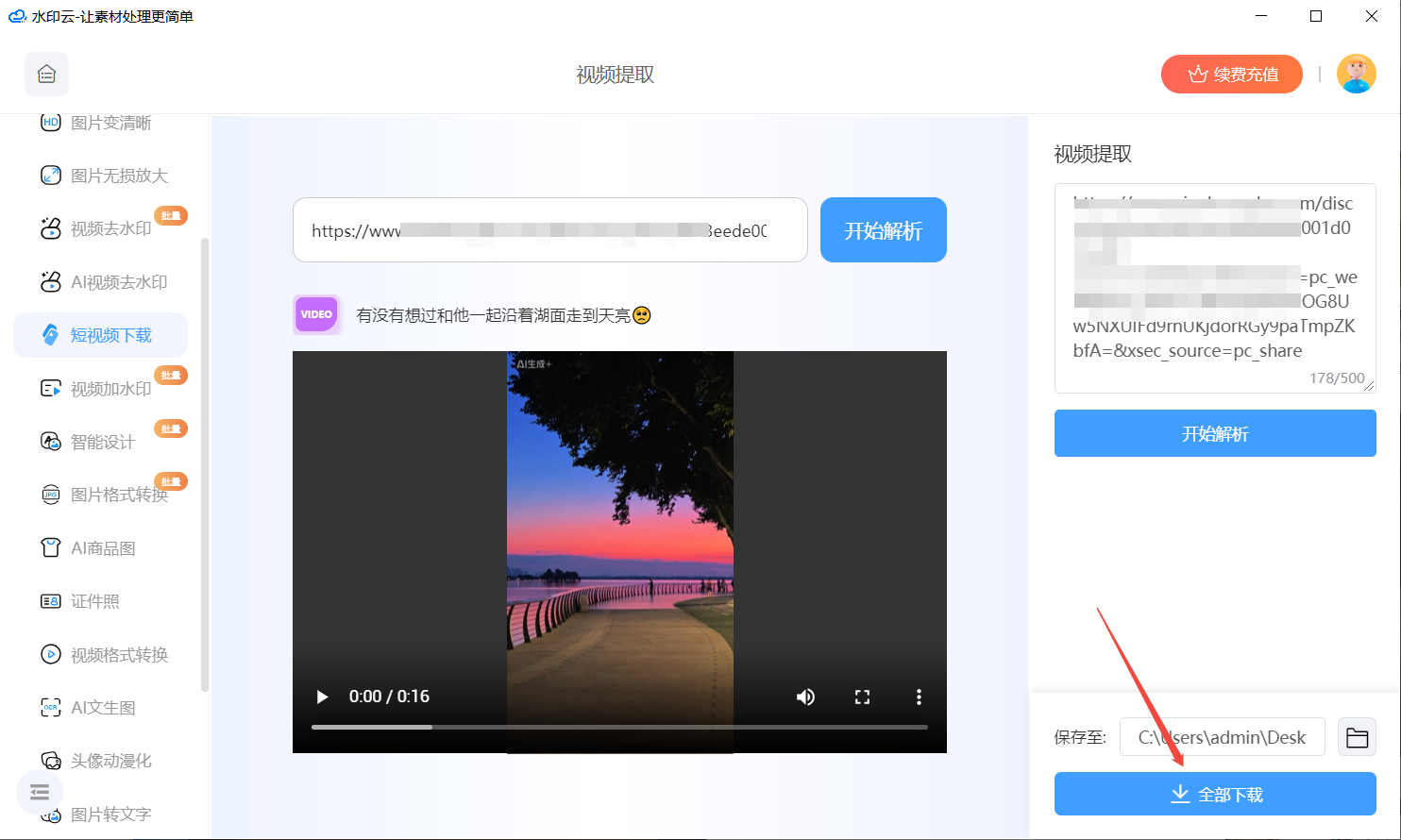Select 短视频下载 menu item
Image resolution: width=1401 pixels, height=840 pixels.
click(x=100, y=335)
